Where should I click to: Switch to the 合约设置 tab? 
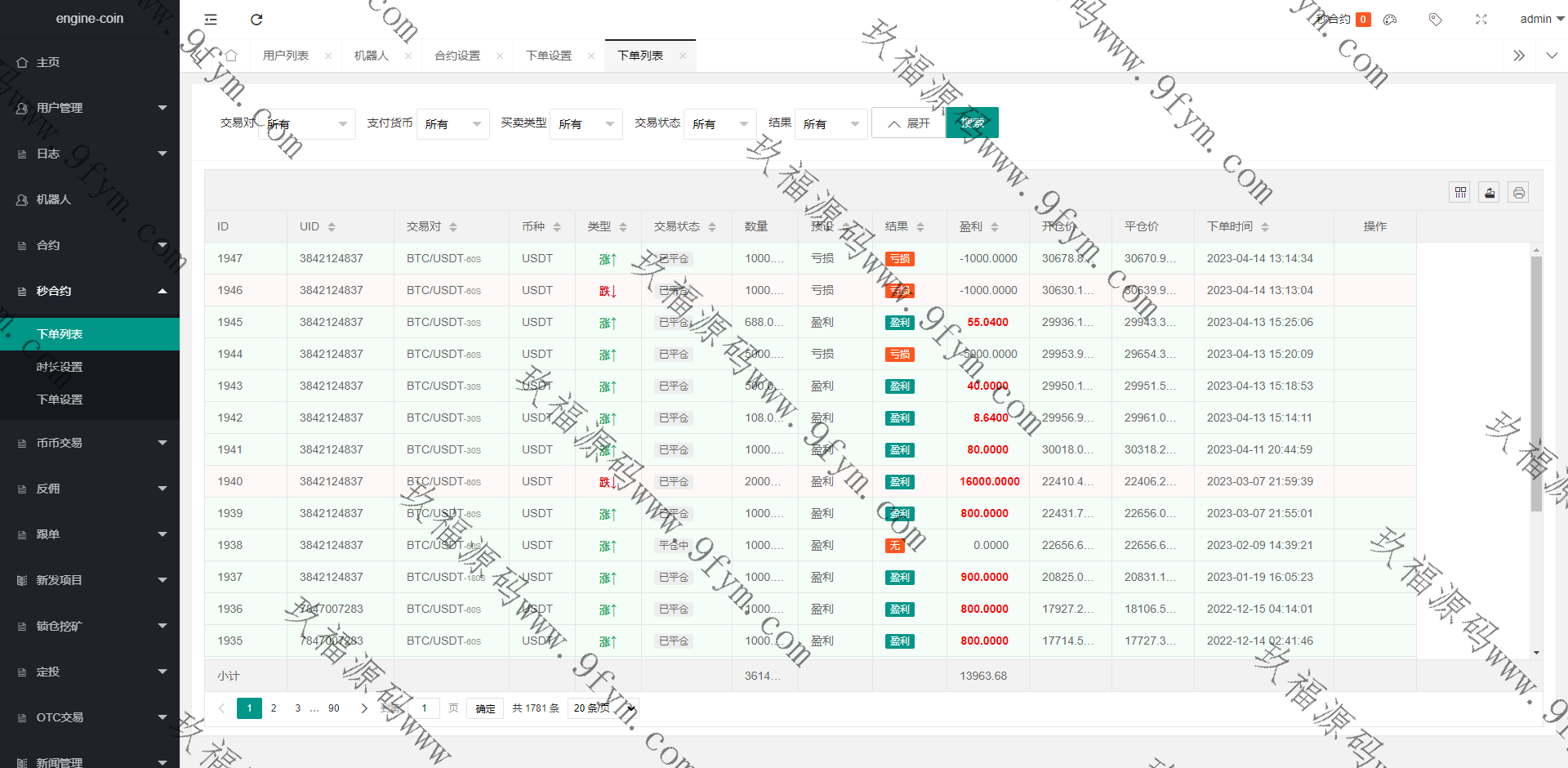pyautogui.click(x=457, y=56)
